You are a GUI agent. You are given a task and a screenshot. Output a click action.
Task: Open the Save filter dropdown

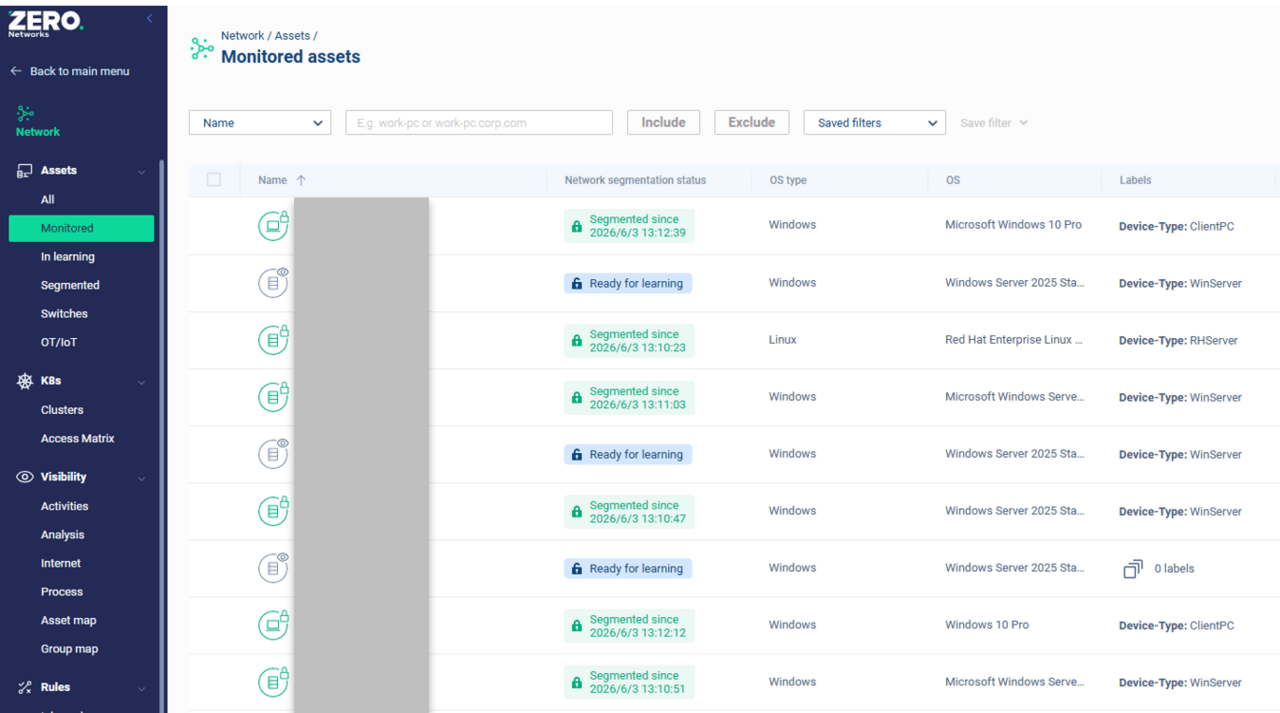pos(994,123)
